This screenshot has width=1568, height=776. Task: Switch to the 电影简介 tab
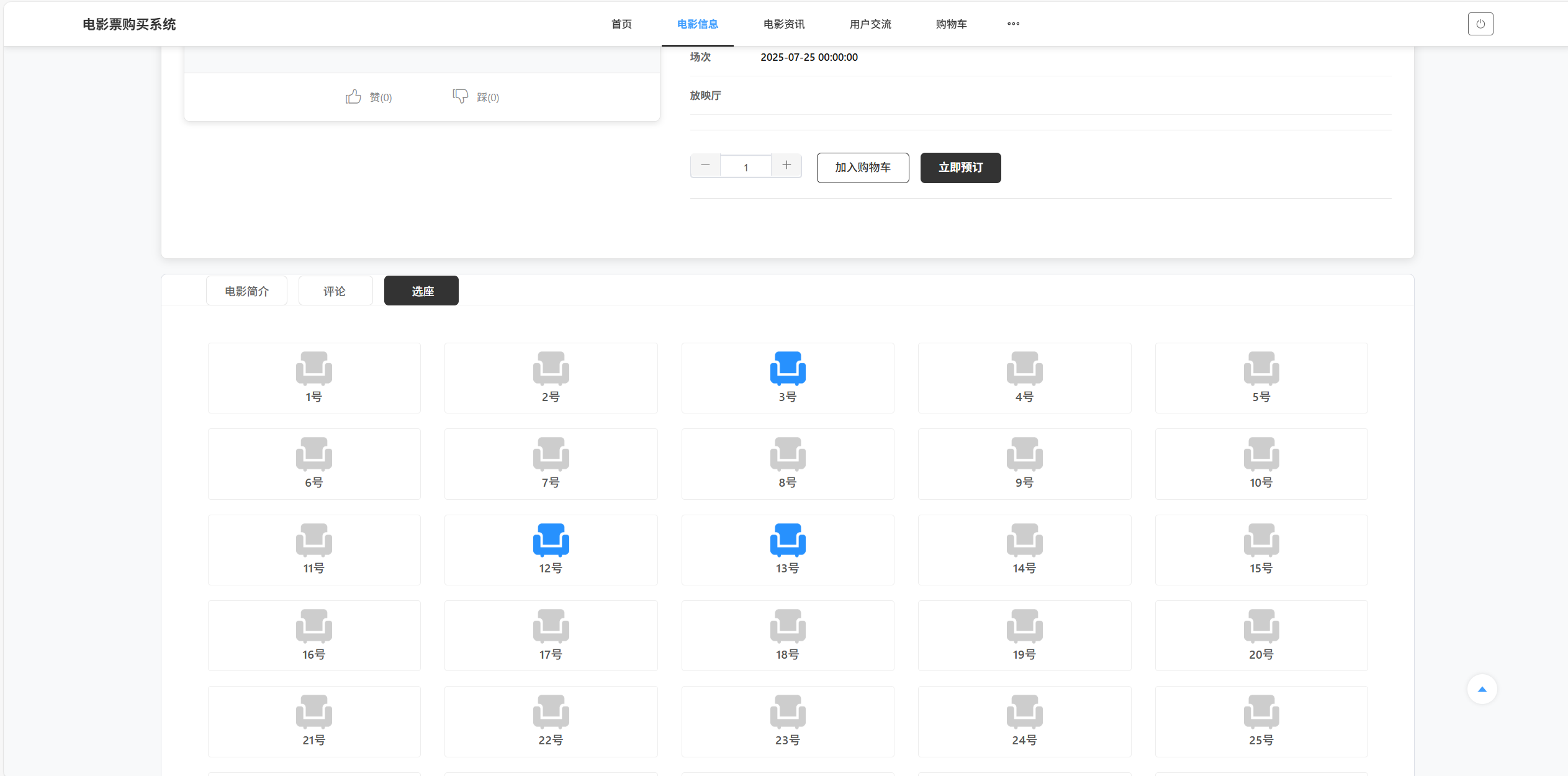coord(246,291)
